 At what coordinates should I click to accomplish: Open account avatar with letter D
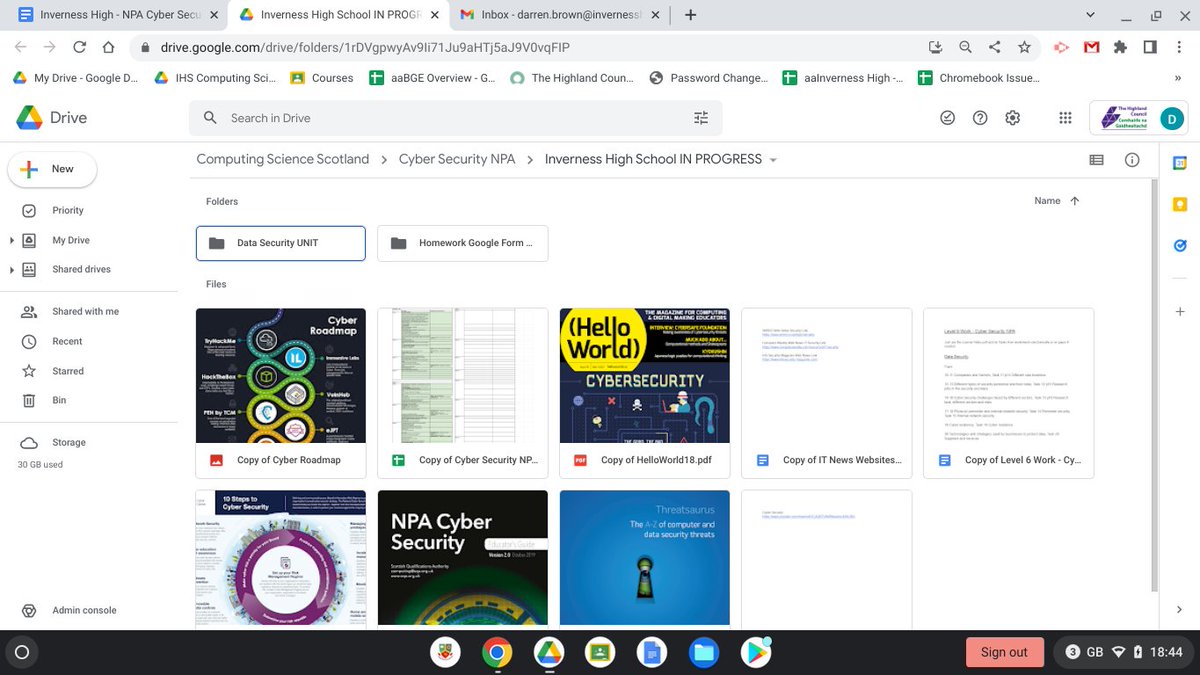click(1171, 118)
